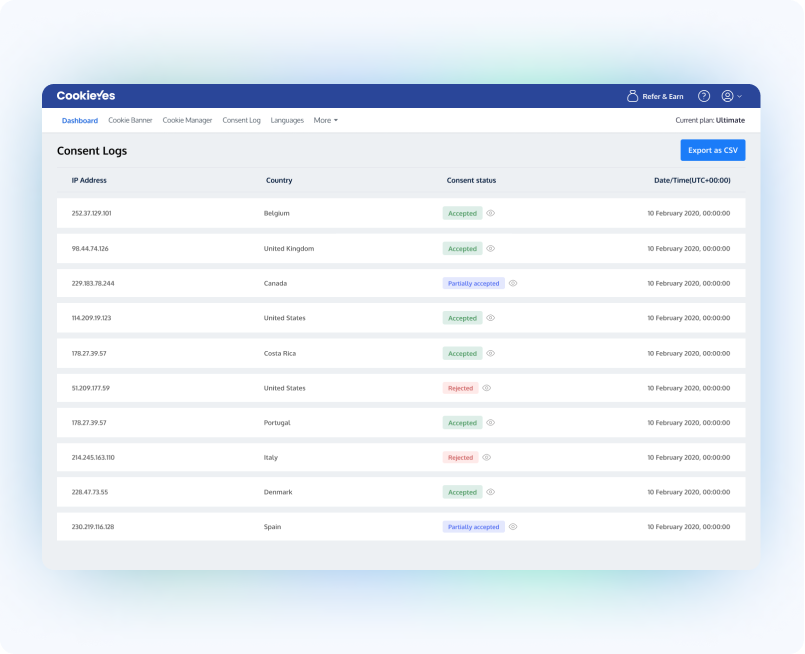This screenshot has width=805, height=654.
Task: Select the IP address 252.37.129.101 row
Action: [x=92, y=213]
